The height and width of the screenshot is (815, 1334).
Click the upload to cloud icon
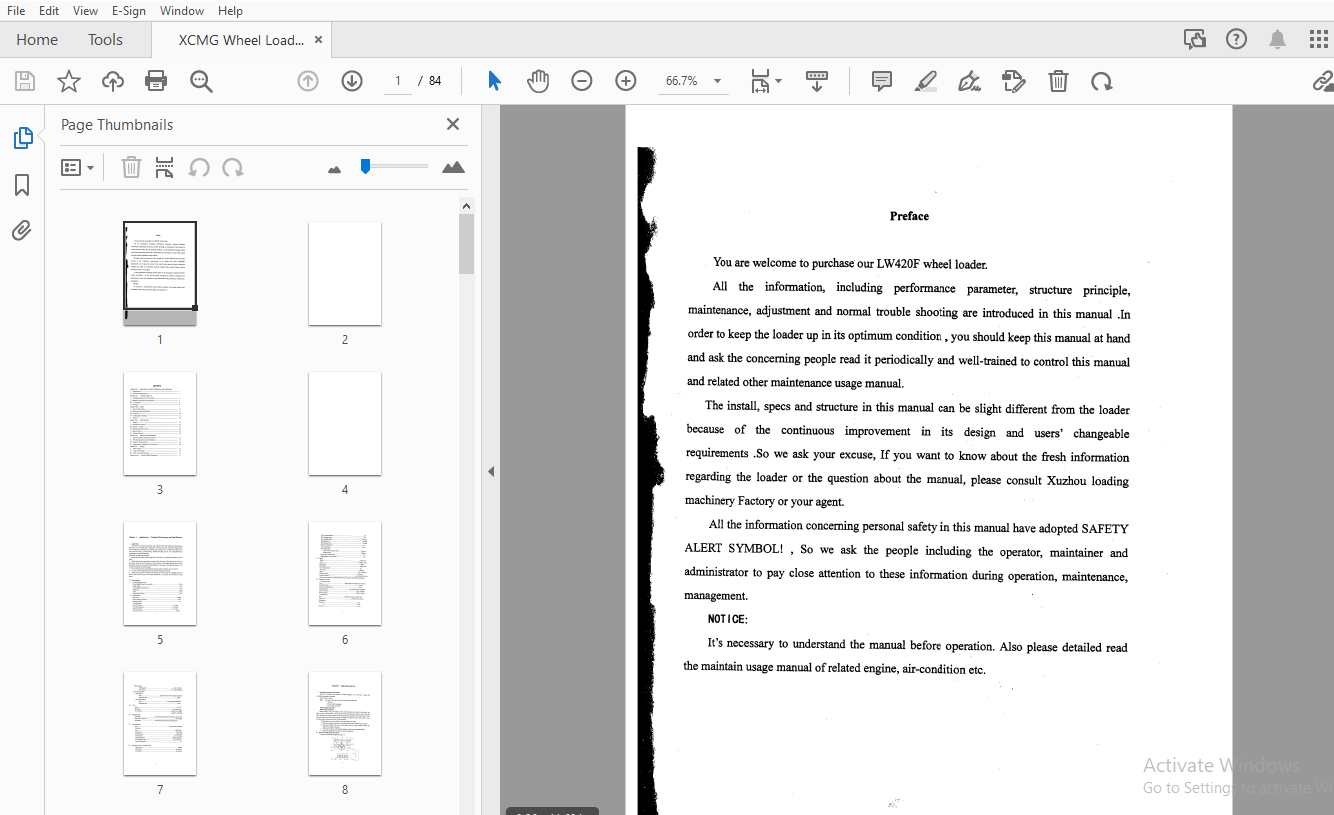(113, 81)
